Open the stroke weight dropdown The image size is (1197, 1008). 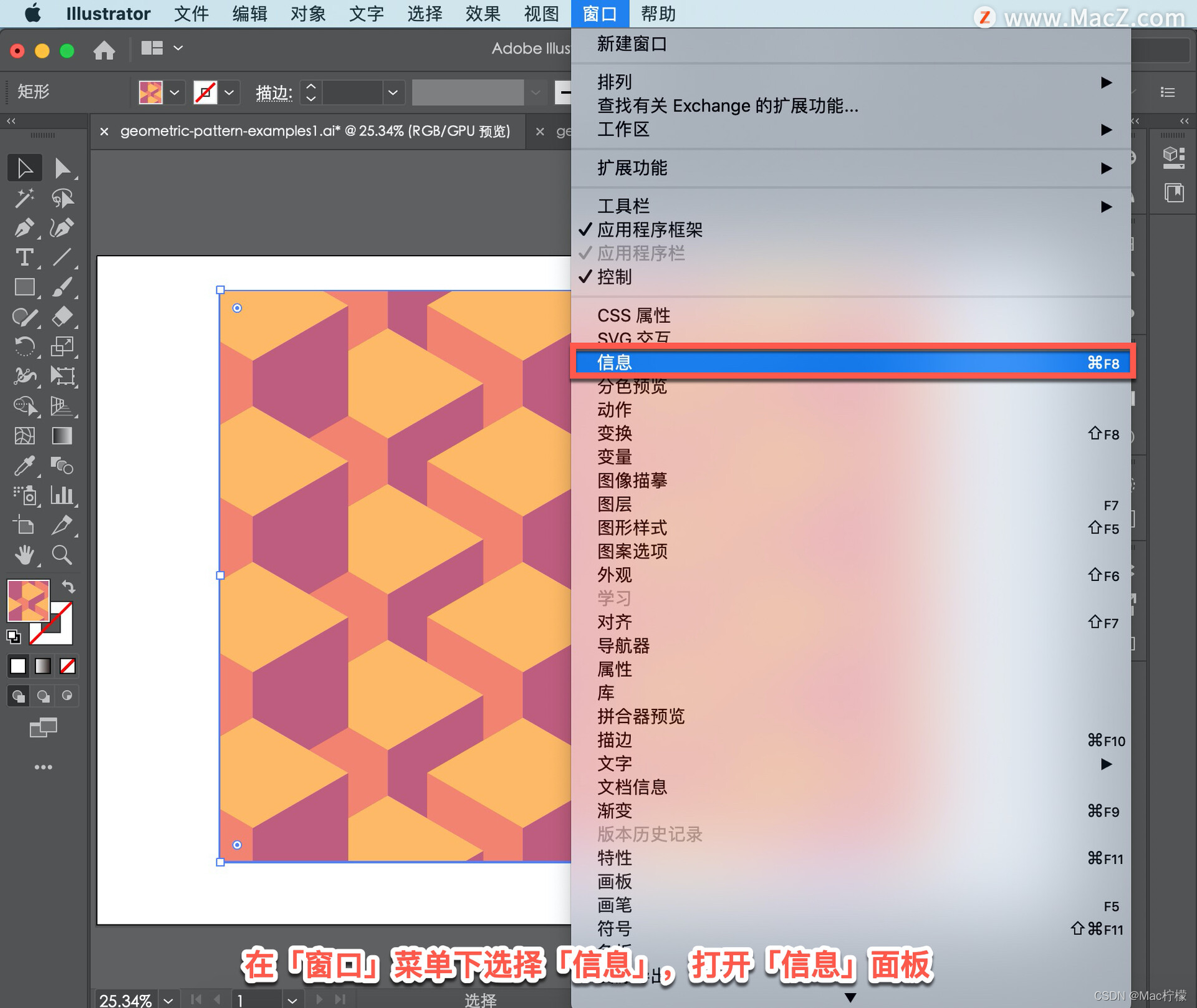pyautogui.click(x=393, y=93)
